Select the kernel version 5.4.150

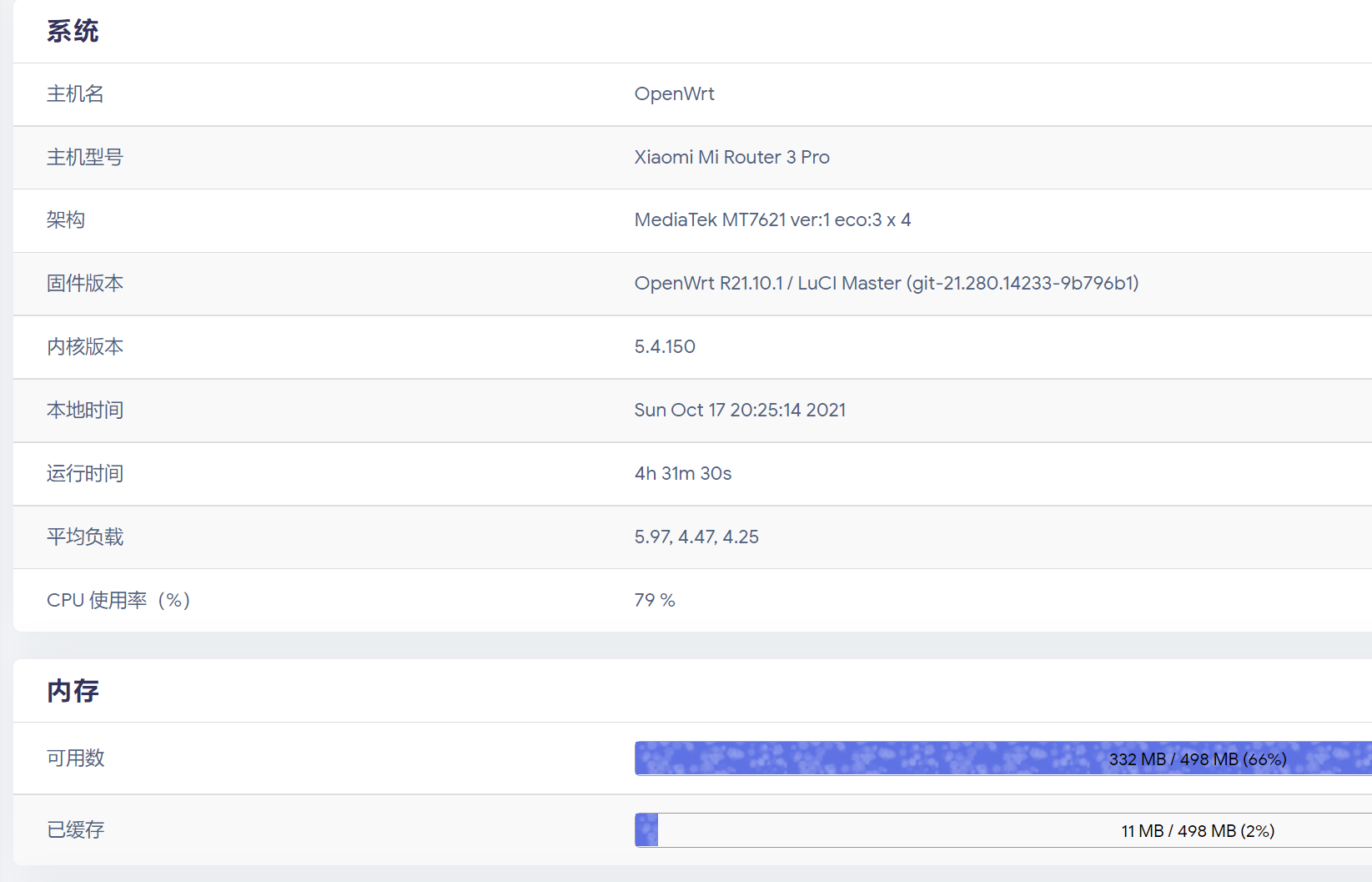click(x=665, y=346)
